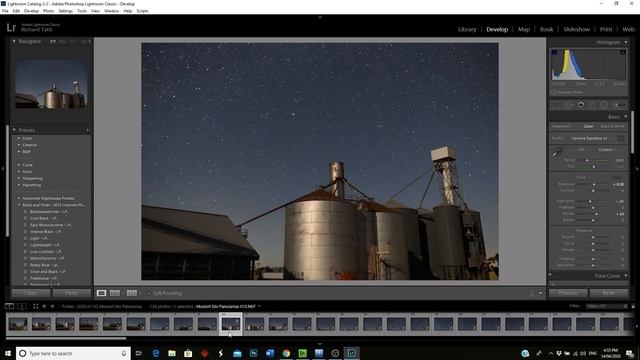Select Color treatment option
This screenshot has height=360, width=640.
pos(588,127)
